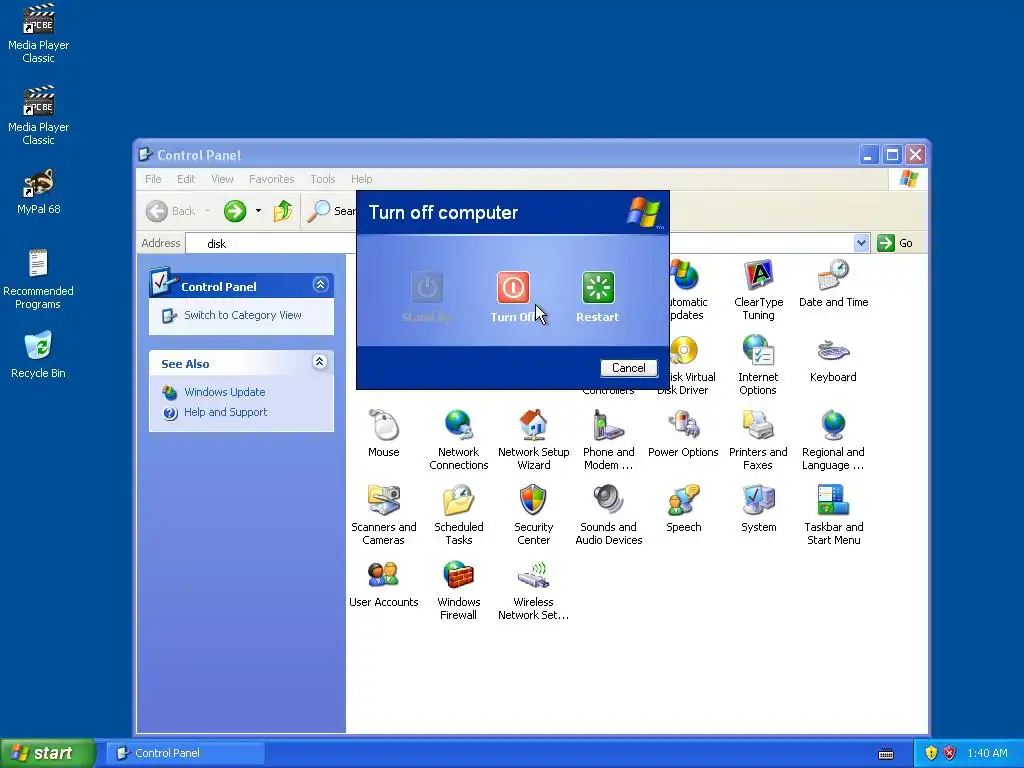Image resolution: width=1024 pixels, height=768 pixels.
Task: Open Security Center icon
Action: pos(533,515)
